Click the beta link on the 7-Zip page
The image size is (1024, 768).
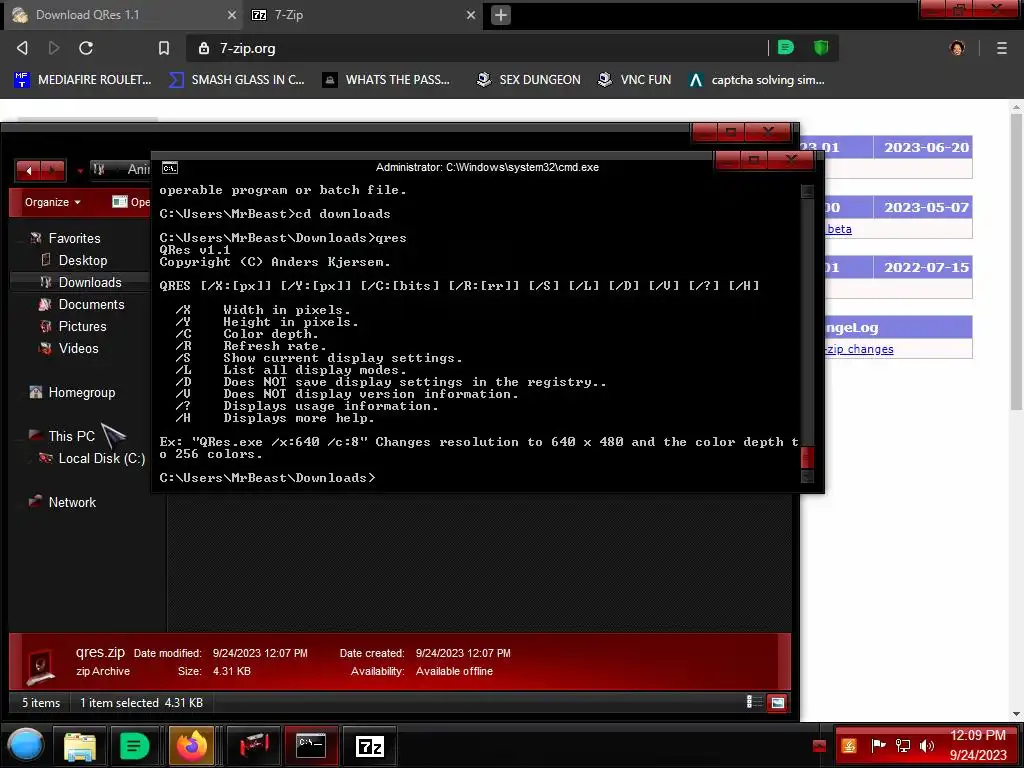click(839, 229)
